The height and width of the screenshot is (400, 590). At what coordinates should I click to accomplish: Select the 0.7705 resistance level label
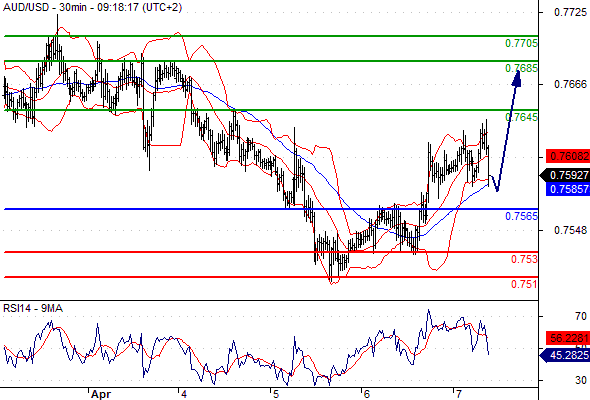point(521,43)
